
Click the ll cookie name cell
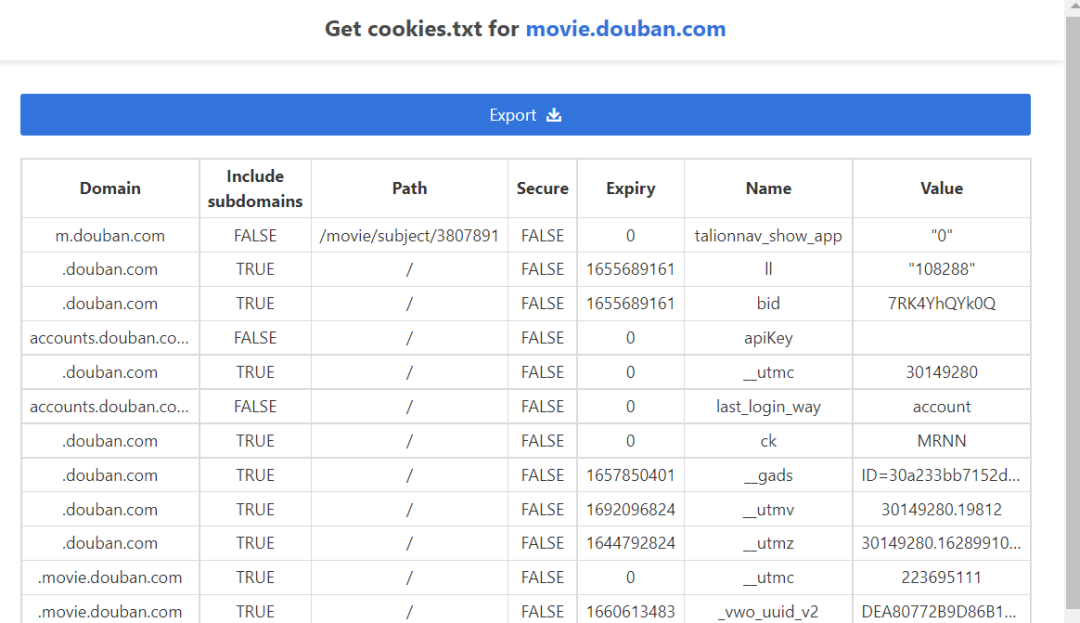click(769, 269)
